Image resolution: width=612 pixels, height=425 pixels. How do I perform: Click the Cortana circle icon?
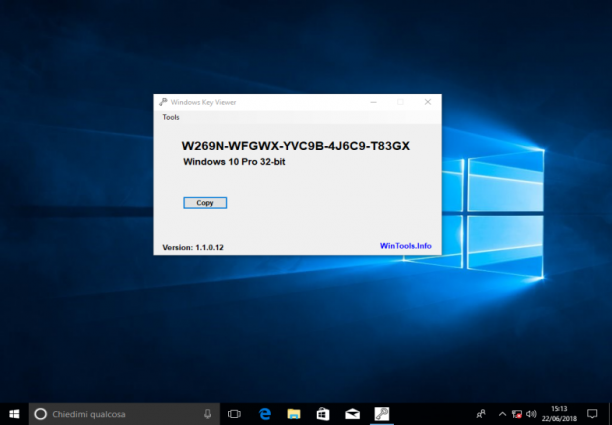[41, 414]
